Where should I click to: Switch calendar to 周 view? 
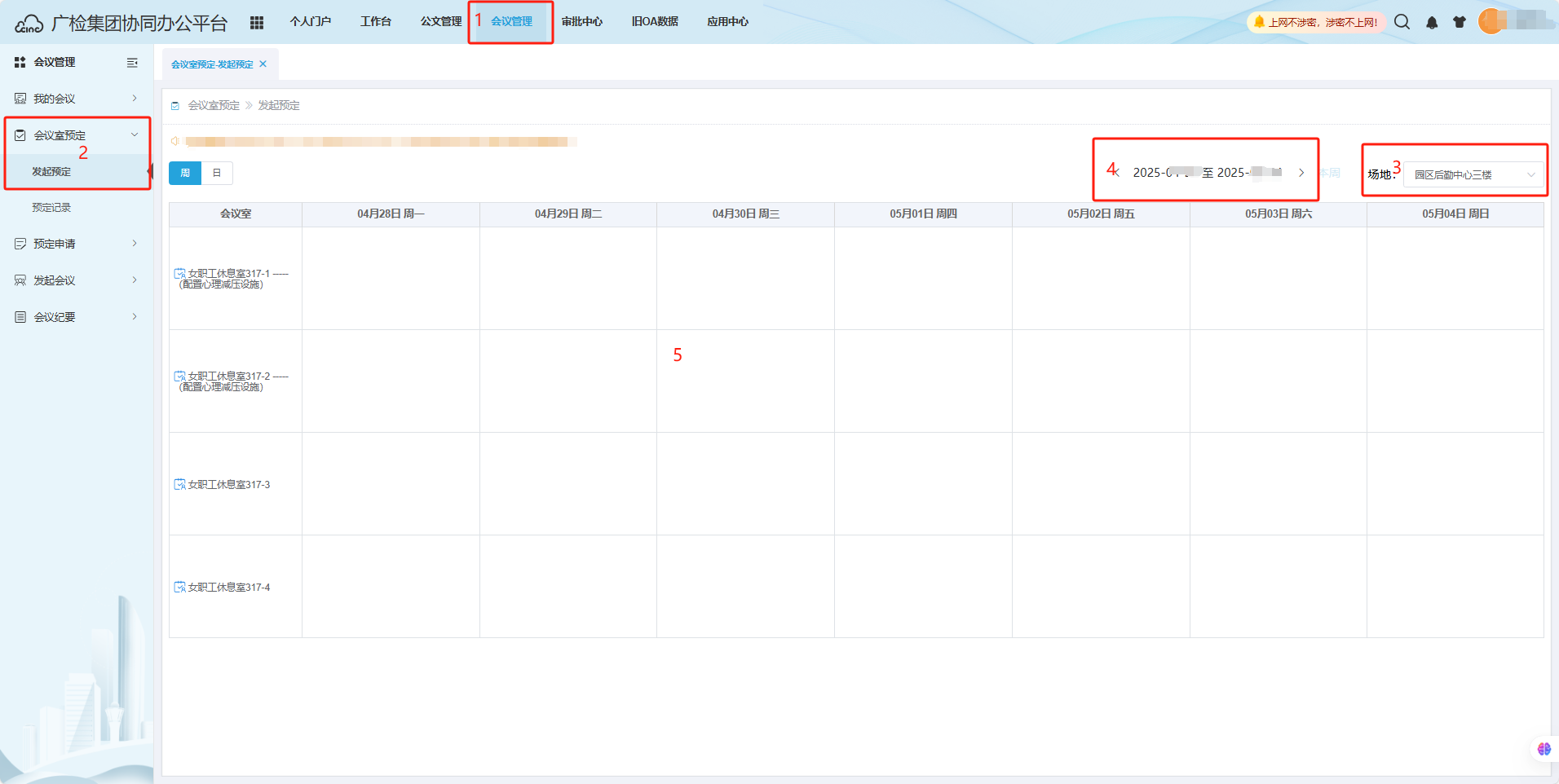(185, 173)
